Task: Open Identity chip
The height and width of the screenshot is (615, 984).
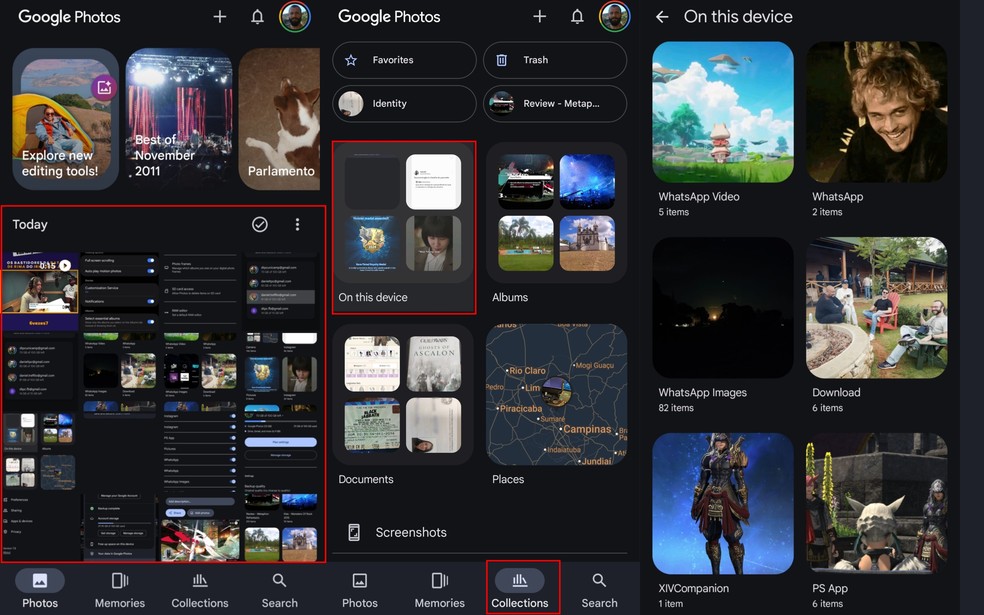Action: point(404,104)
